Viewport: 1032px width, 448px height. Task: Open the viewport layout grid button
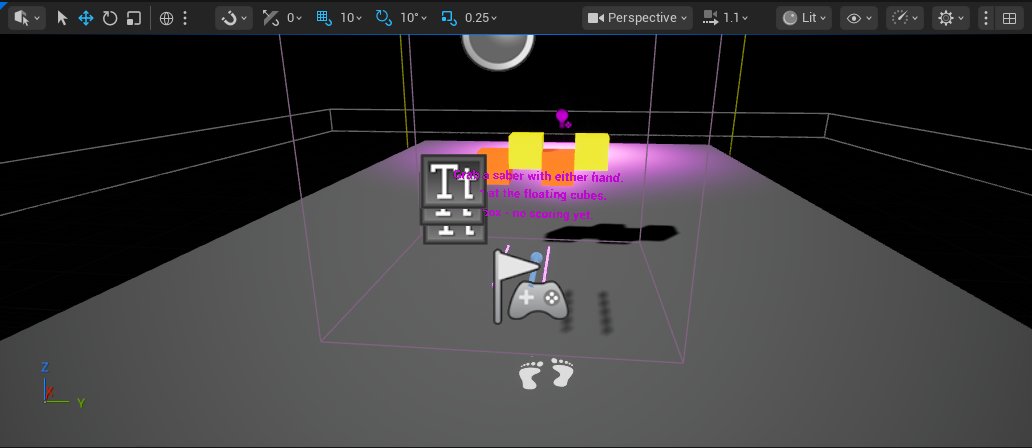[x=1009, y=18]
